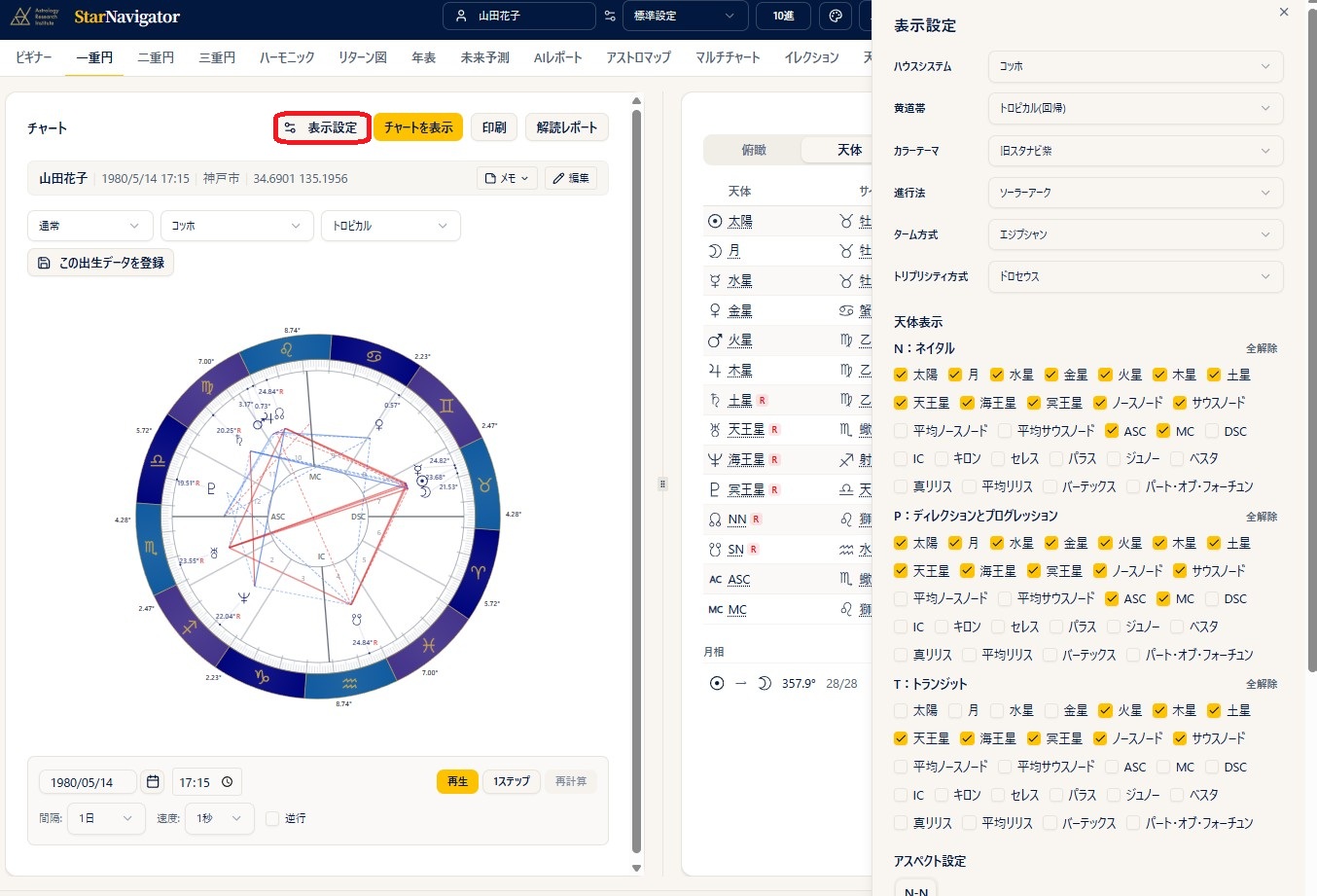Uncheck MC under P：ディレクションとプログレッション
Image resolution: width=1317 pixels, height=896 pixels.
coord(1162,598)
